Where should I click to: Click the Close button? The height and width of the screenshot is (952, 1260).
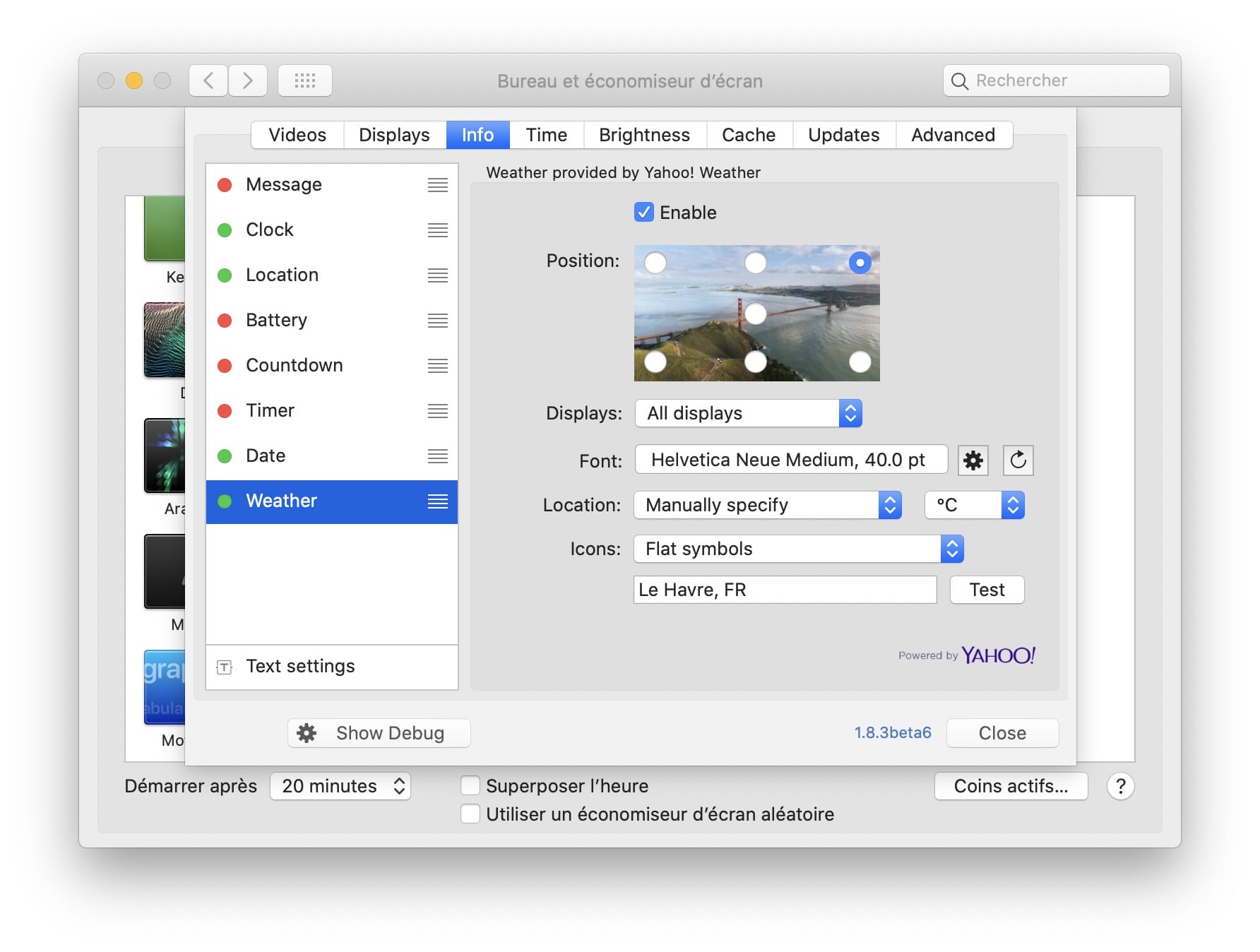coord(1002,733)
